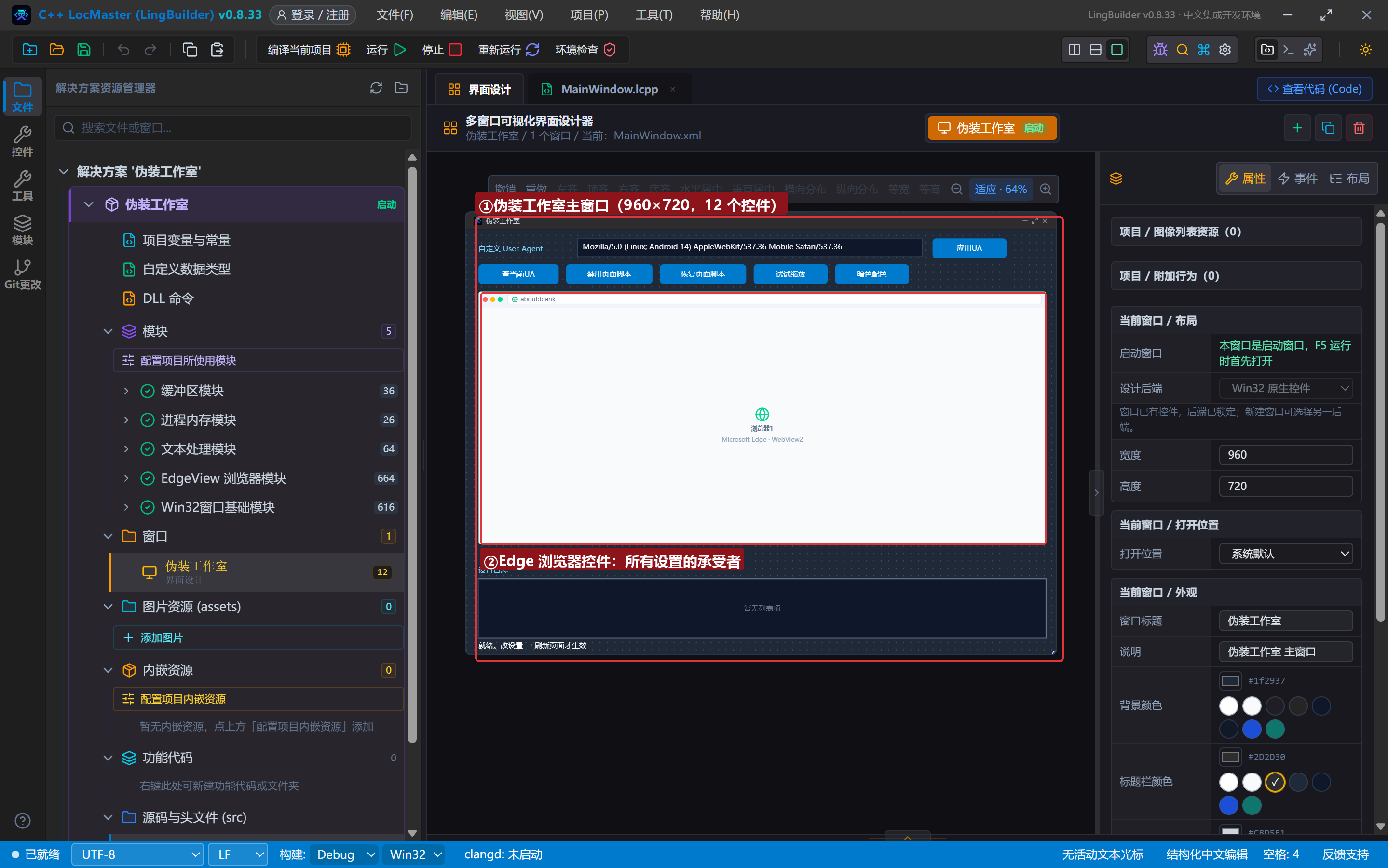The height and width of the screenshot is (868, 1388).
Task: Open the Debug build configuration dropdown
Action: [345, 855]
